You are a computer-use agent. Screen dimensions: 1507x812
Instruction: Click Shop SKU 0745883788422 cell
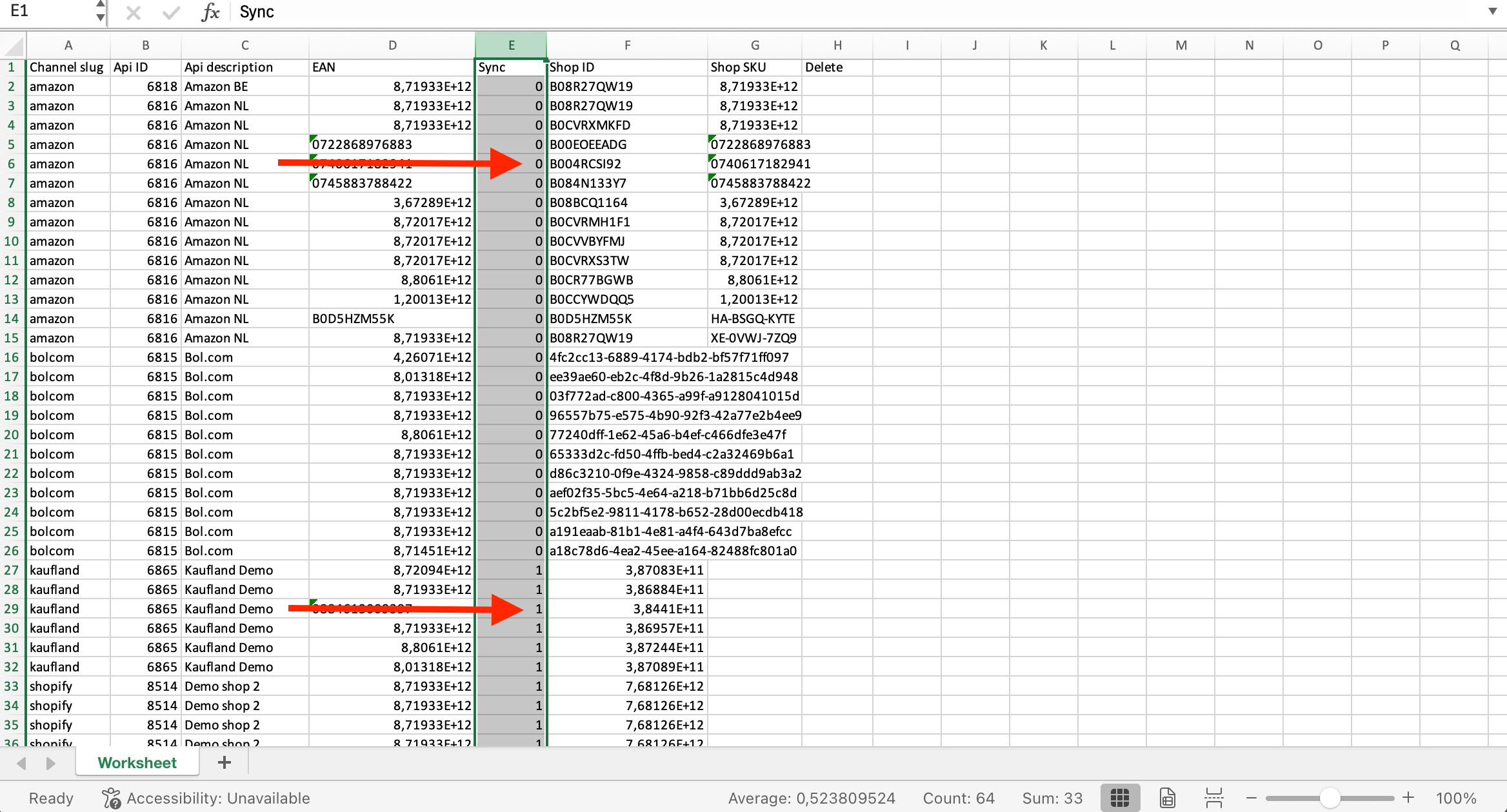[755, 183]
